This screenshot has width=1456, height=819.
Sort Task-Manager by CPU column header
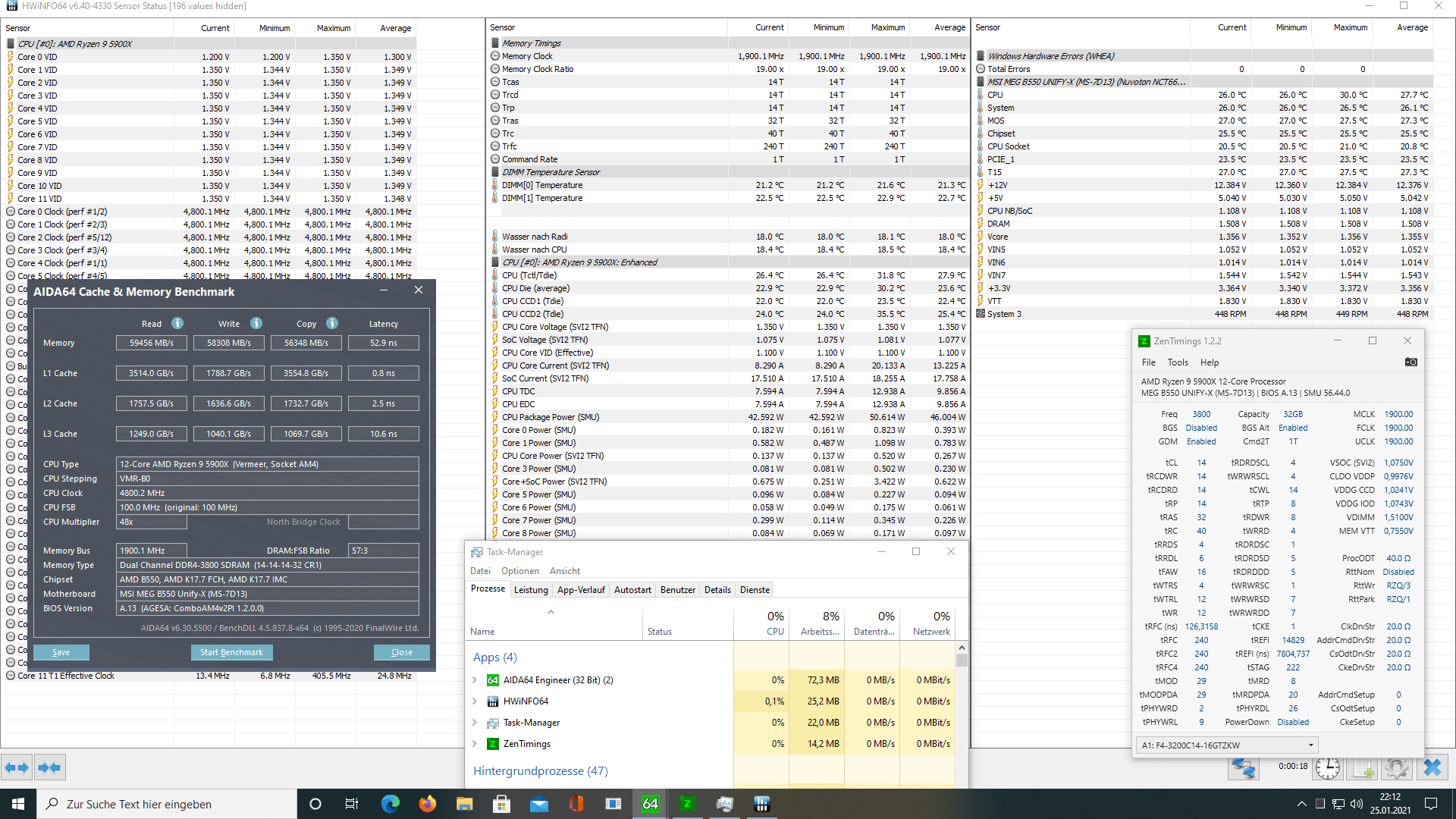coord(761,623)
